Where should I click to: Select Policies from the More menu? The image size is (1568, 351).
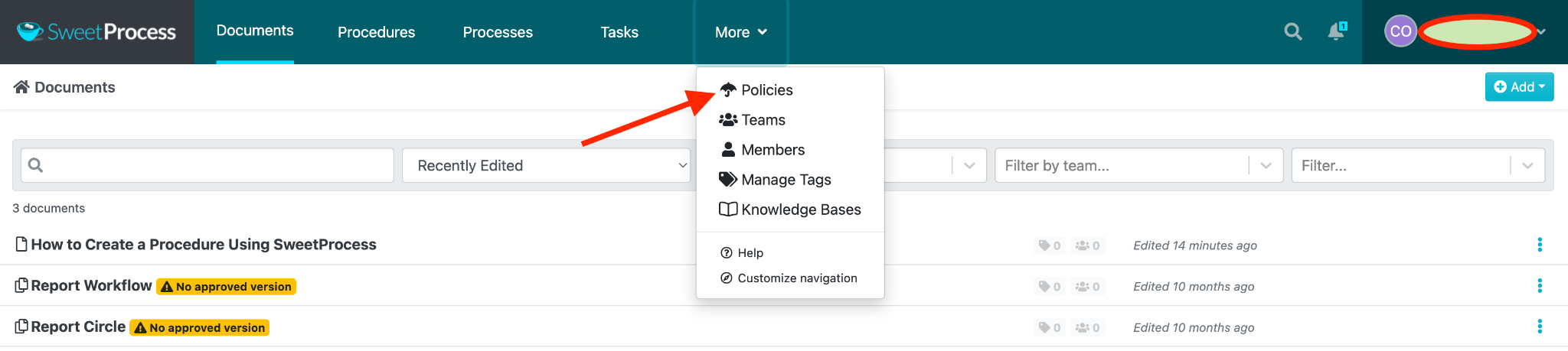tap(766, 90)
